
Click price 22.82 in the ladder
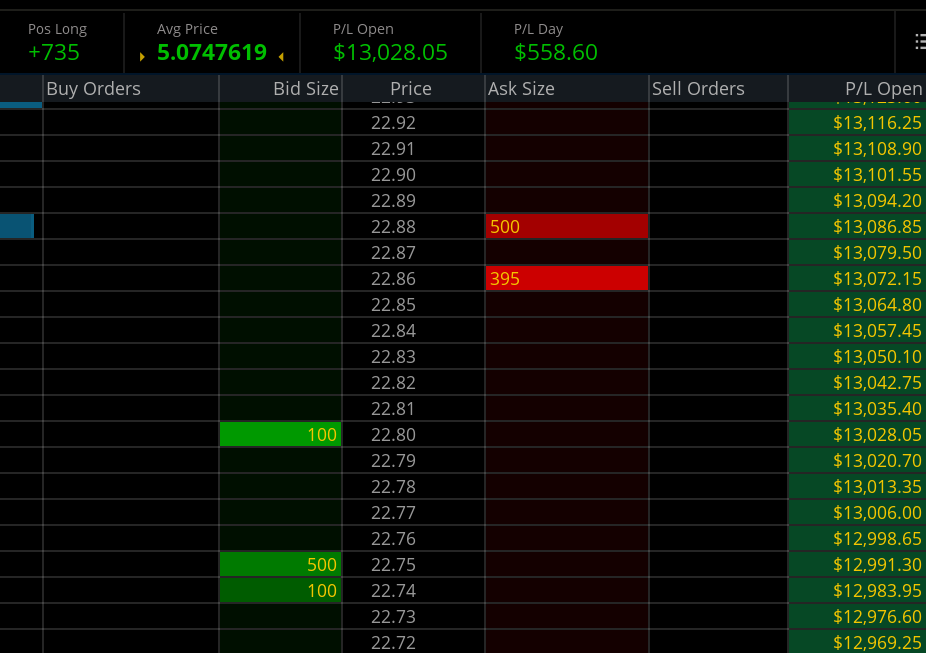click(393, 383)
